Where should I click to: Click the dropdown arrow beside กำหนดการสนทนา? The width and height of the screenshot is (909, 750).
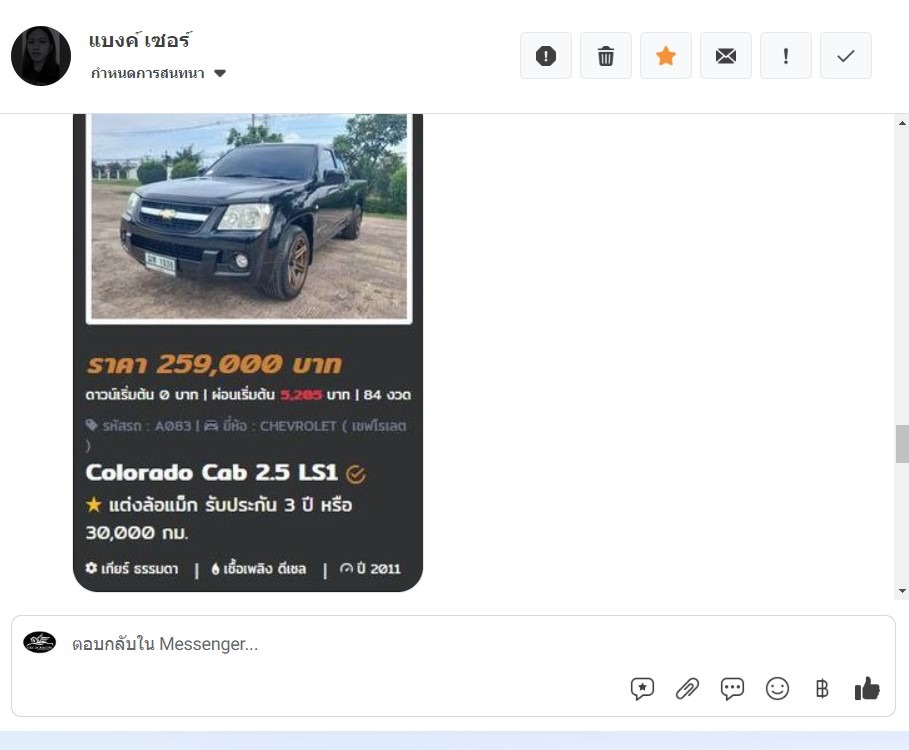click(220, 73)
